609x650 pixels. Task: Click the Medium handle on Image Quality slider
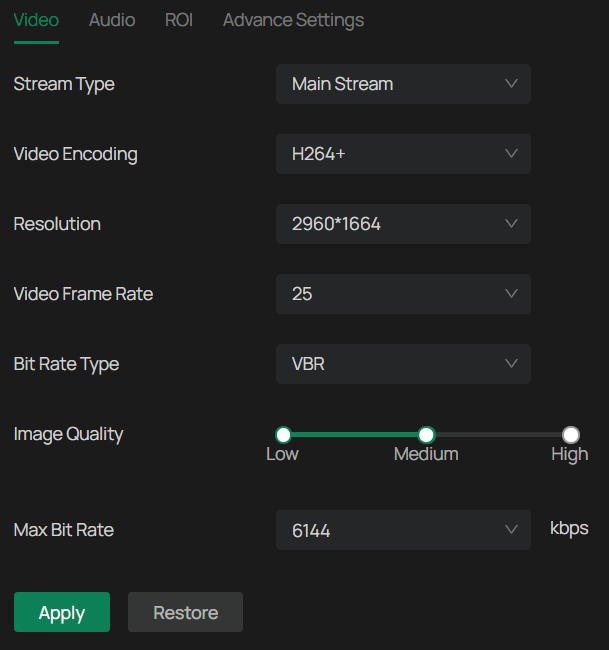[426, 435]
